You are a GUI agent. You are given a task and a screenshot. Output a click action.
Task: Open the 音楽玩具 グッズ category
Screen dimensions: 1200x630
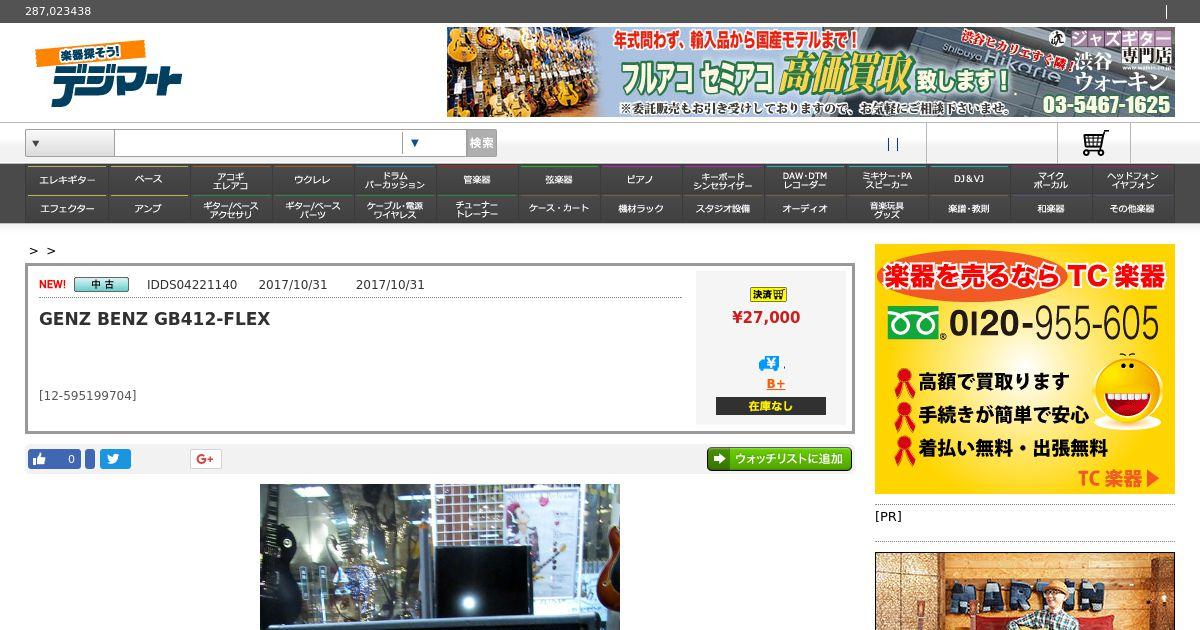(x=886, y=209)
